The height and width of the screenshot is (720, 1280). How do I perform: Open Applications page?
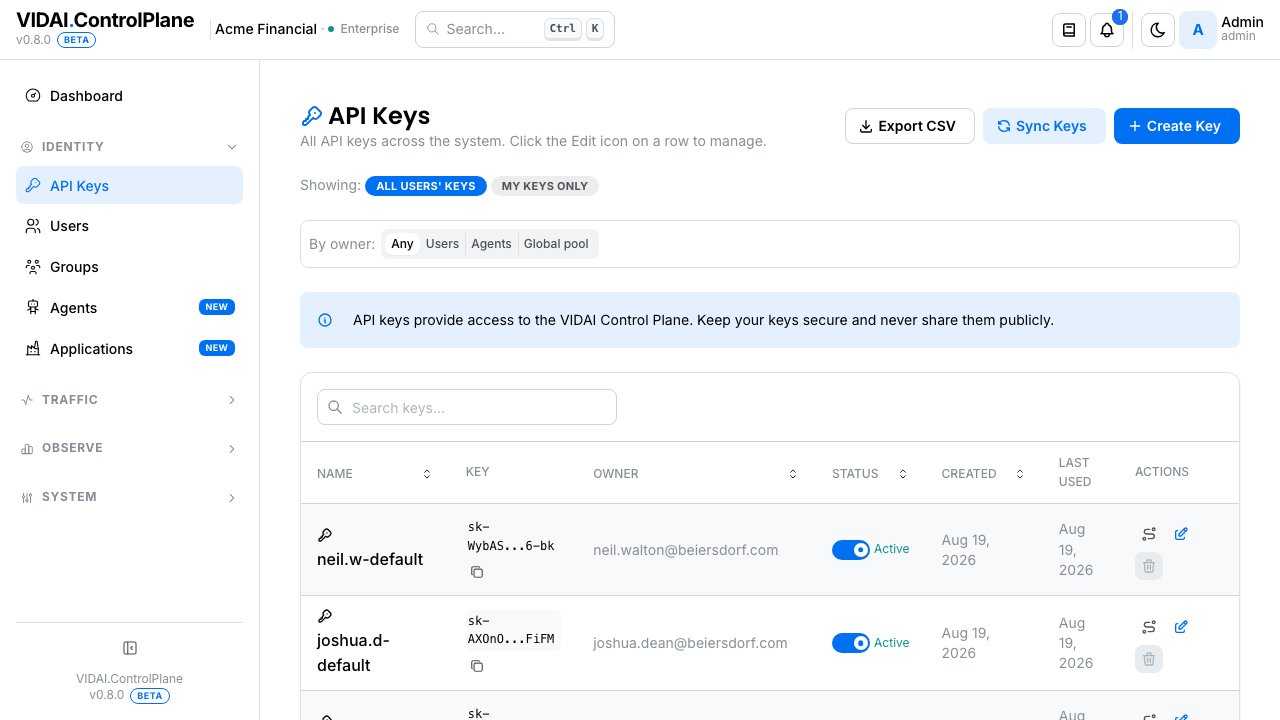tap(129, 349)
